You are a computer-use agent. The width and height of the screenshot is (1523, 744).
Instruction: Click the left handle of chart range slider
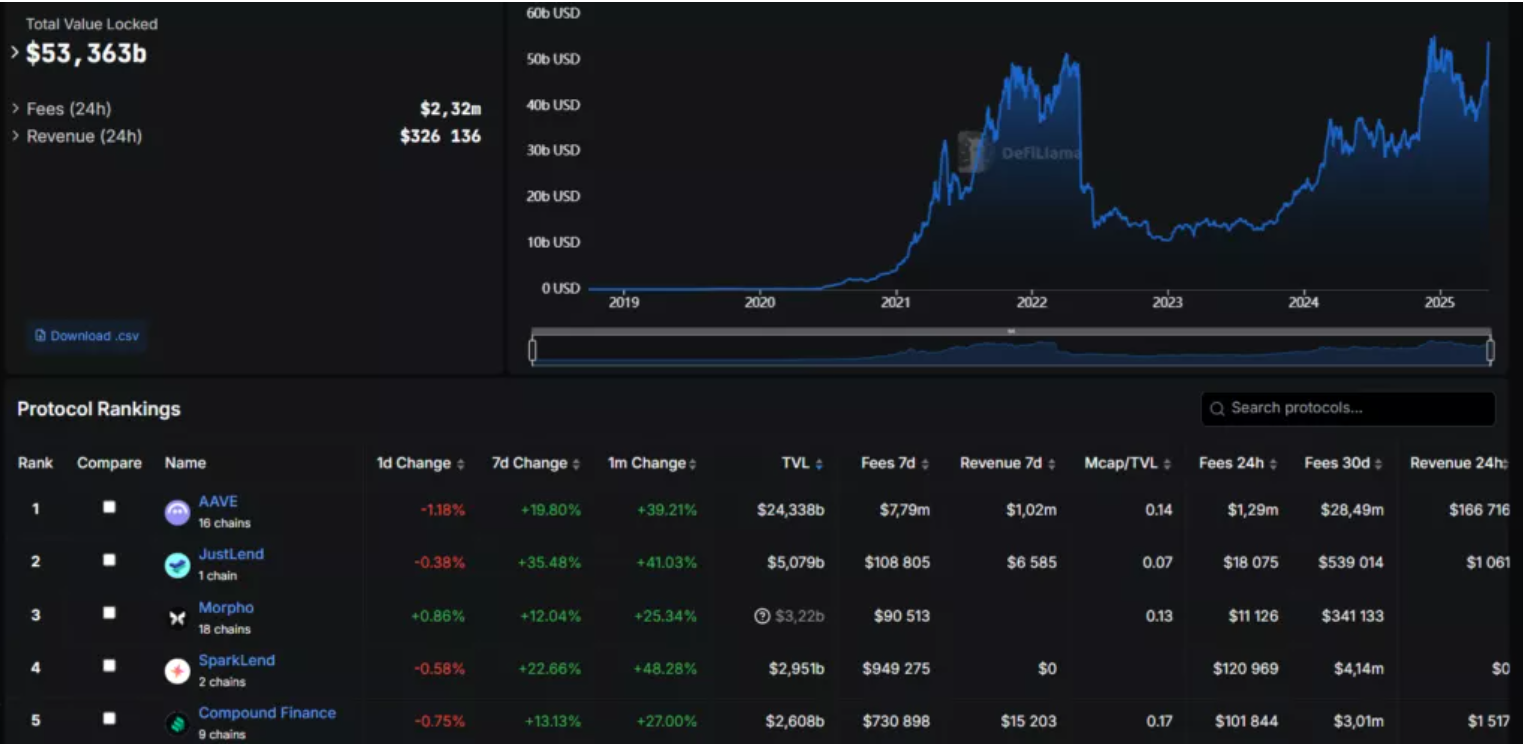coord(532,350)
